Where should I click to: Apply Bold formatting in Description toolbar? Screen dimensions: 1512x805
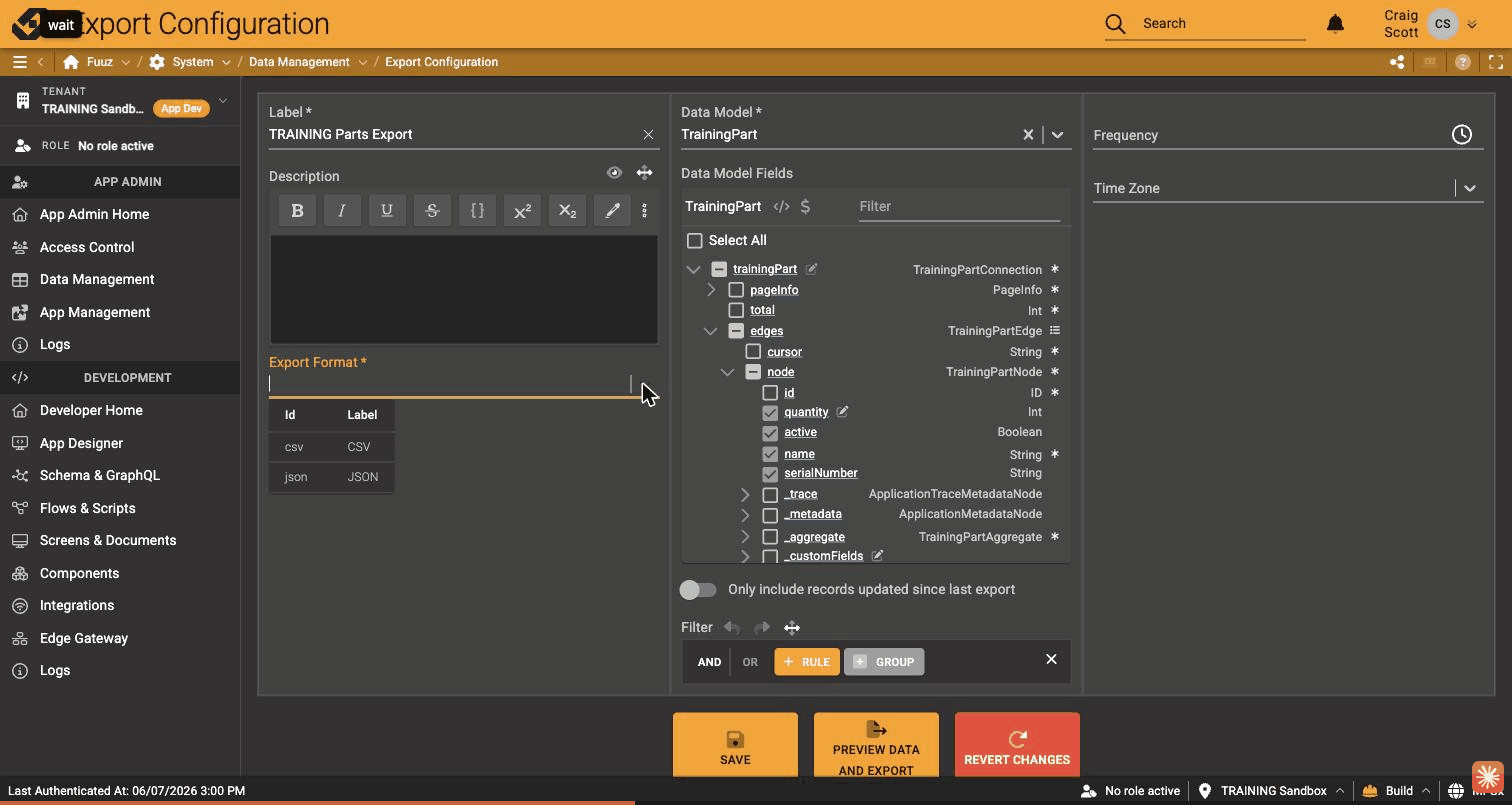tap(297, 210)
